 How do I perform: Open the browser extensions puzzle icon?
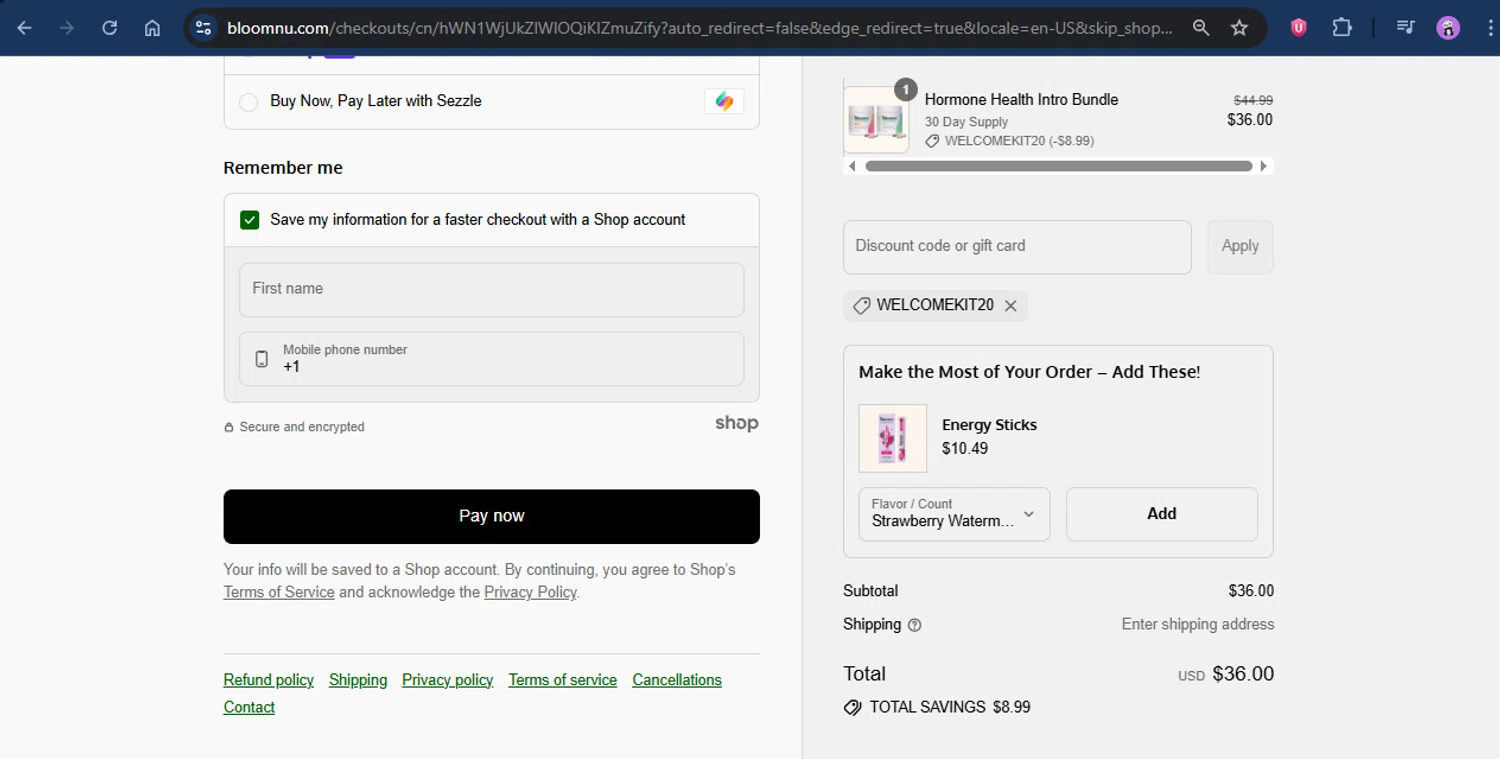1342,28
